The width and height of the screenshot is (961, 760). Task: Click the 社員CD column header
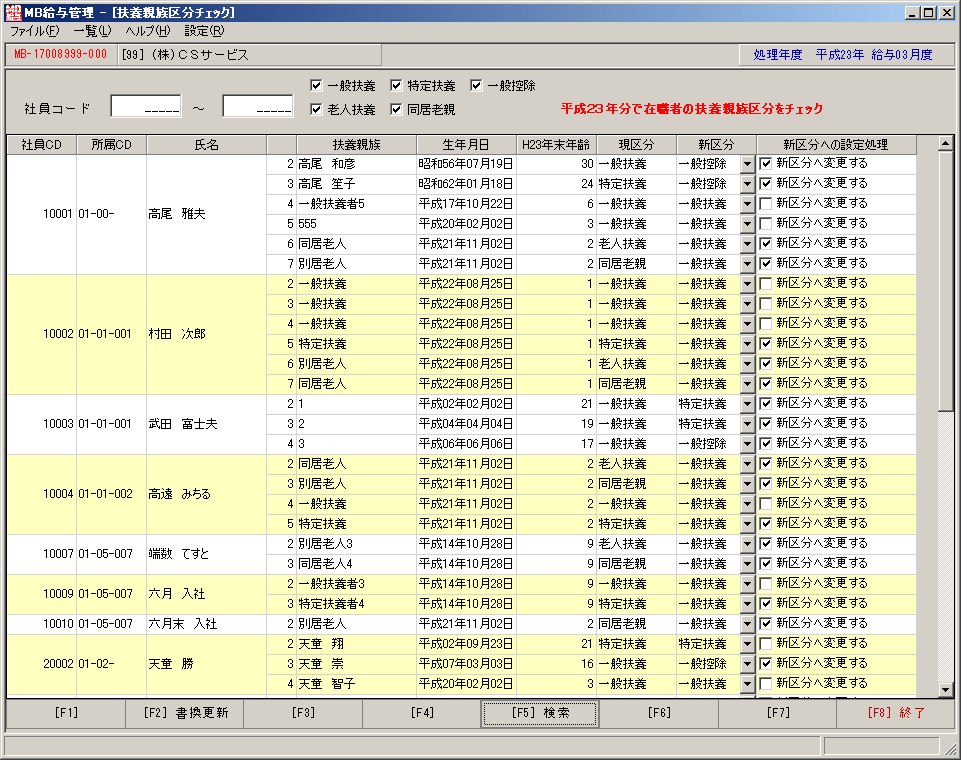point(42,145)
